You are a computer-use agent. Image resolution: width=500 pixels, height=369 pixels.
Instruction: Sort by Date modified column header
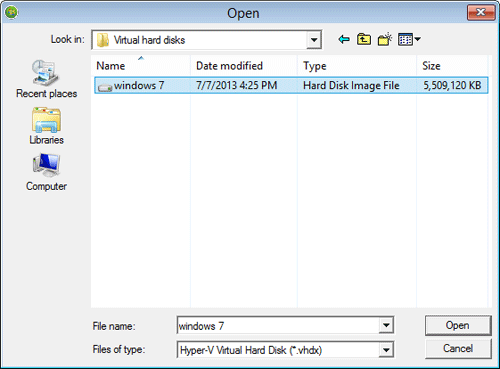[244, 66]
